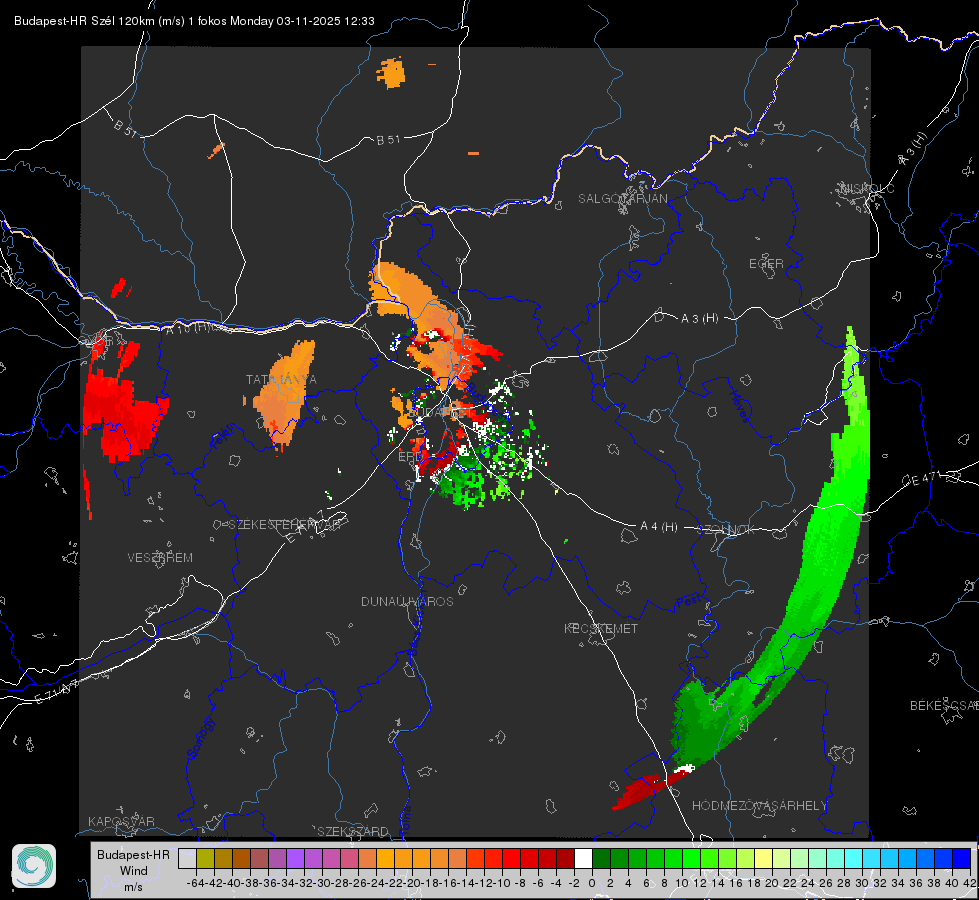Choose the dark green swatch between 0 and 2
Viewport: 979px width, 900px height.
click(602, 858)
